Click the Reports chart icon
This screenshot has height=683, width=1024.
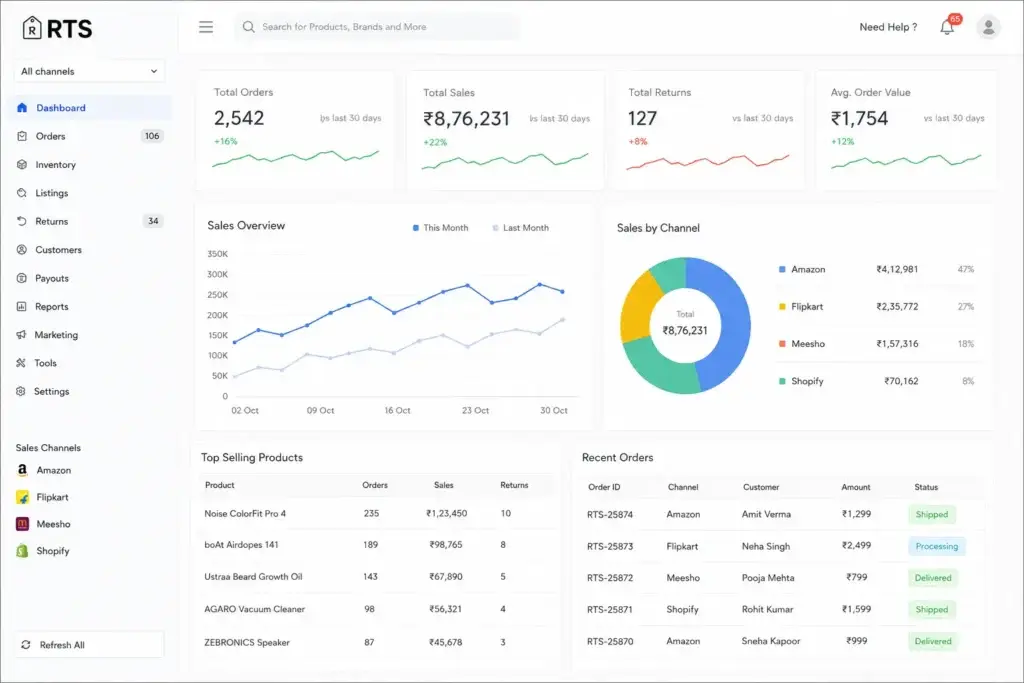click(22, 306)
